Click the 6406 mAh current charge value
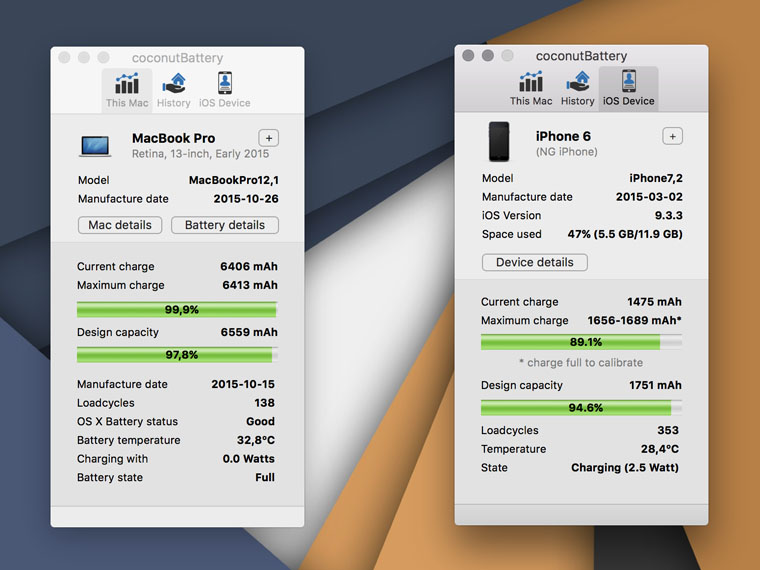 click(249, 267)
